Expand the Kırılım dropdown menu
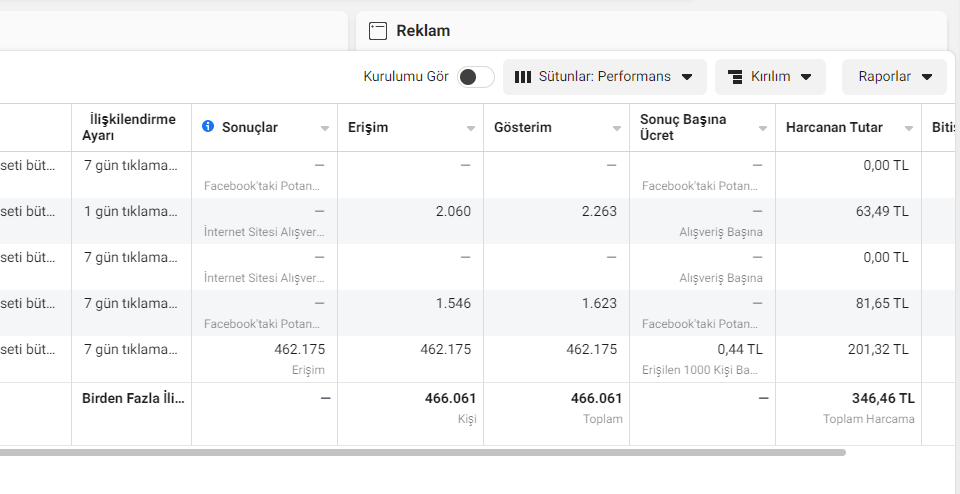 [x=770, y=77]
